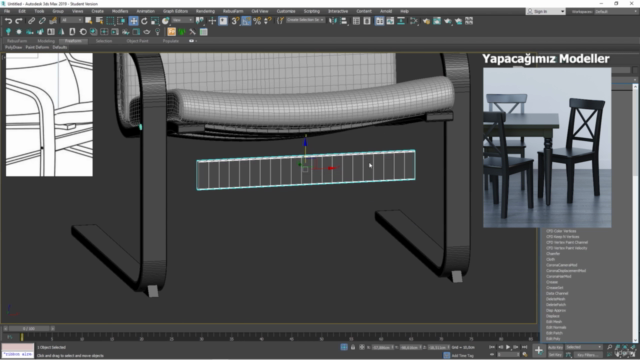
Task: Toggle the Isolate Selection icon
Action: point(344,347)
